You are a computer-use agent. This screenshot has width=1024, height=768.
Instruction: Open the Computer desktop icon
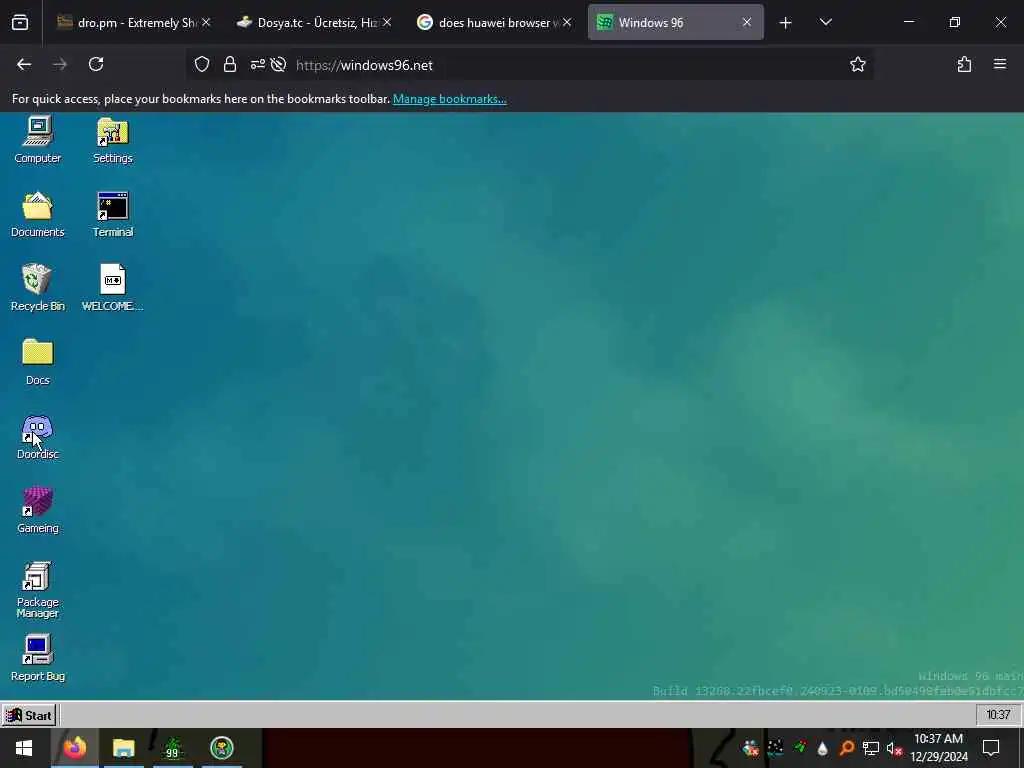click(x=37, y=140)
